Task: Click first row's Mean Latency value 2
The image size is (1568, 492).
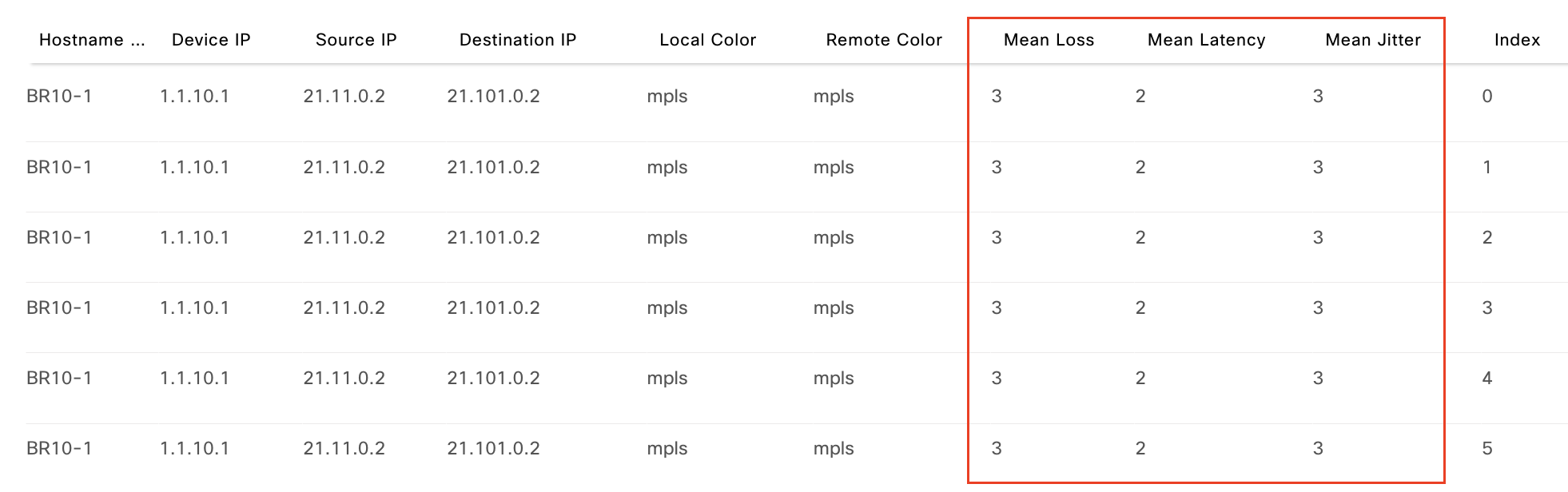Action: tap(1140, 97)
